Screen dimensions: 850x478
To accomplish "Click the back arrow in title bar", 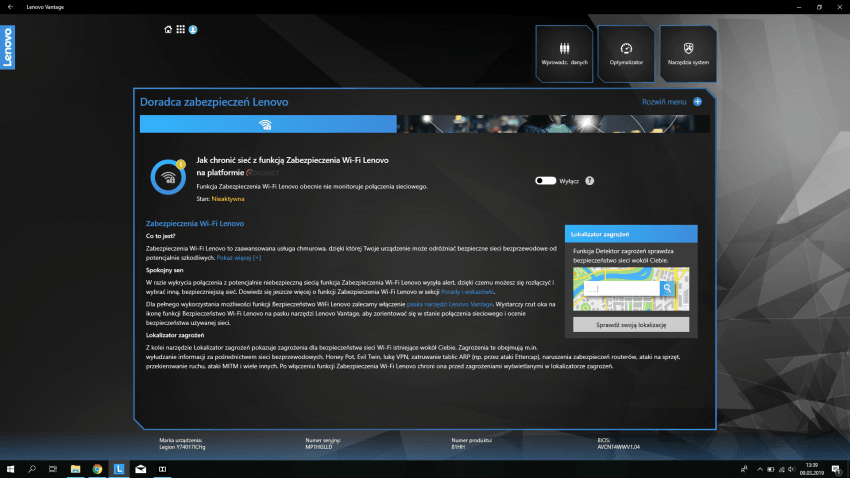I will [x=10, y=7].
